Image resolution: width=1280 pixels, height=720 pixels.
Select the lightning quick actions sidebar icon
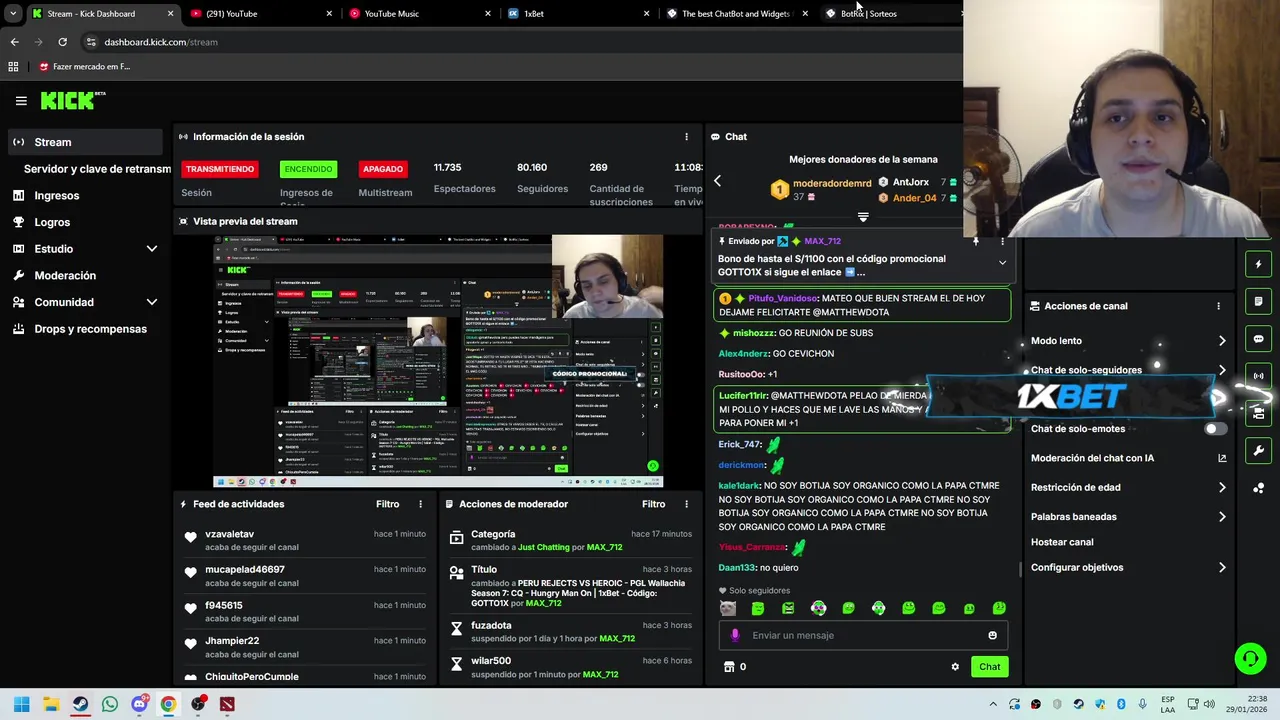pyautogui.click(x=1259, y=264)
